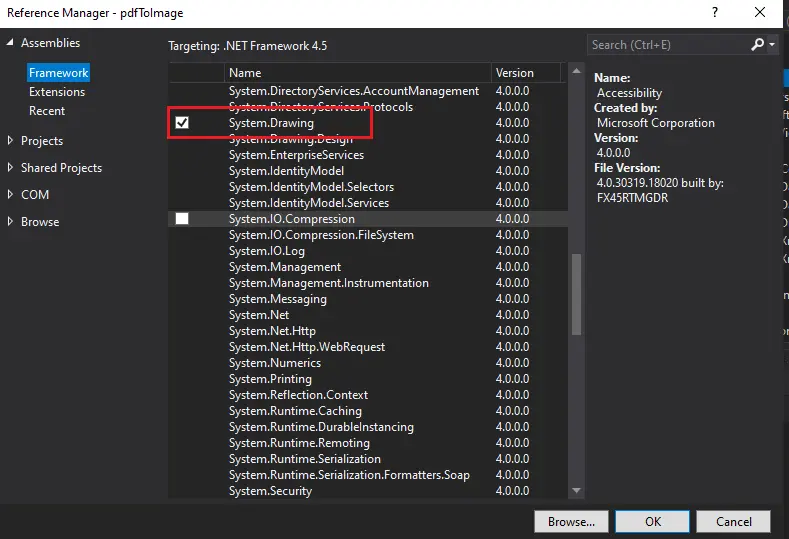Select the System.Runtime.DurableInstancing row
The width and height of the screenshot is (789, 539).
pyautogui.click(x=368, y=427)
